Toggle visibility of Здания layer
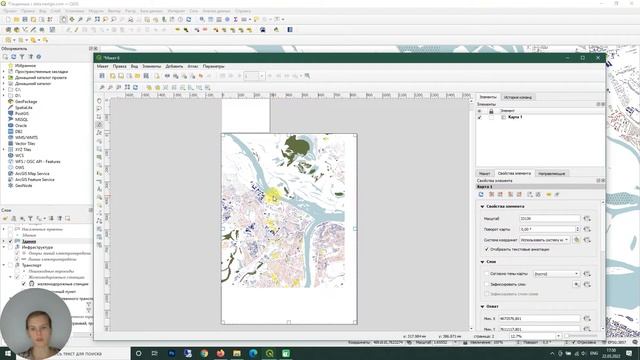Image resolution: width=640 pixels, height=360 pixels. click(x=11, y=241)
